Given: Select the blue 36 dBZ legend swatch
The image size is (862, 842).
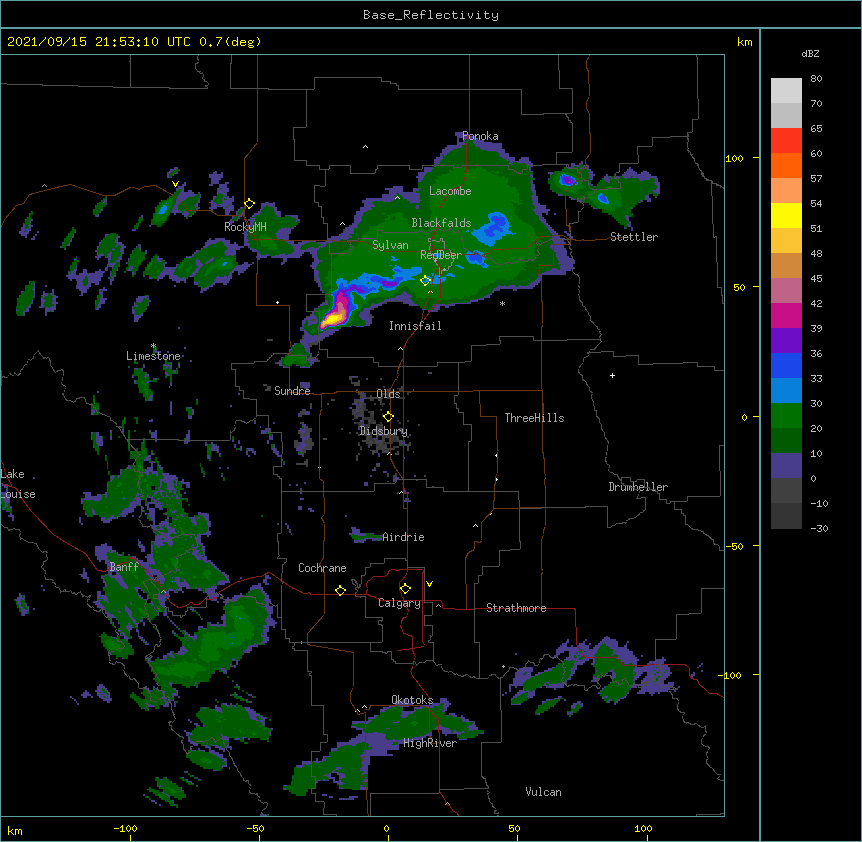Looking at the screenshot, I should [x=786, y=365].
